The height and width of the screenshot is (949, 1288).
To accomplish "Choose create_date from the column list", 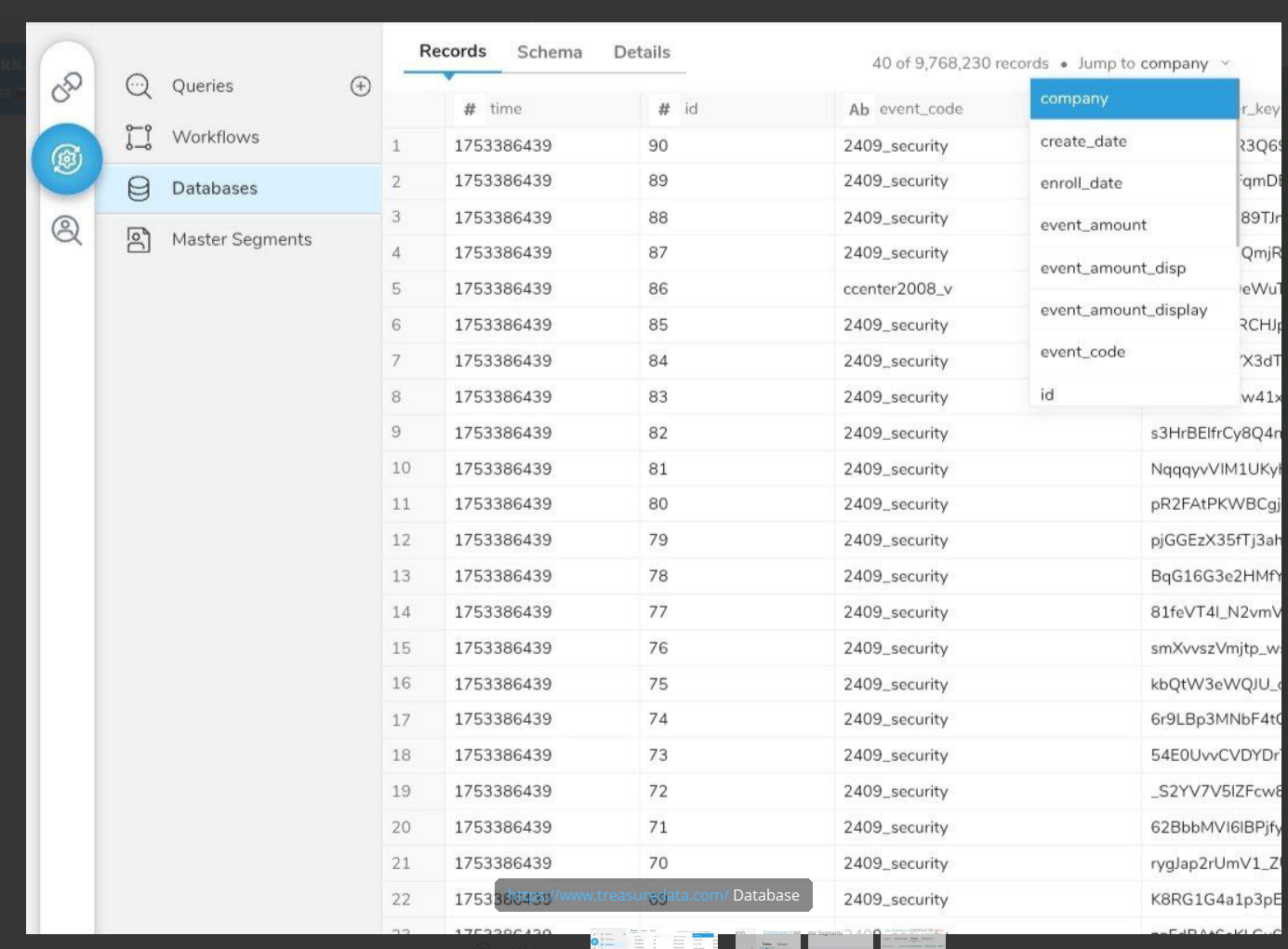I will (1083, 141).
